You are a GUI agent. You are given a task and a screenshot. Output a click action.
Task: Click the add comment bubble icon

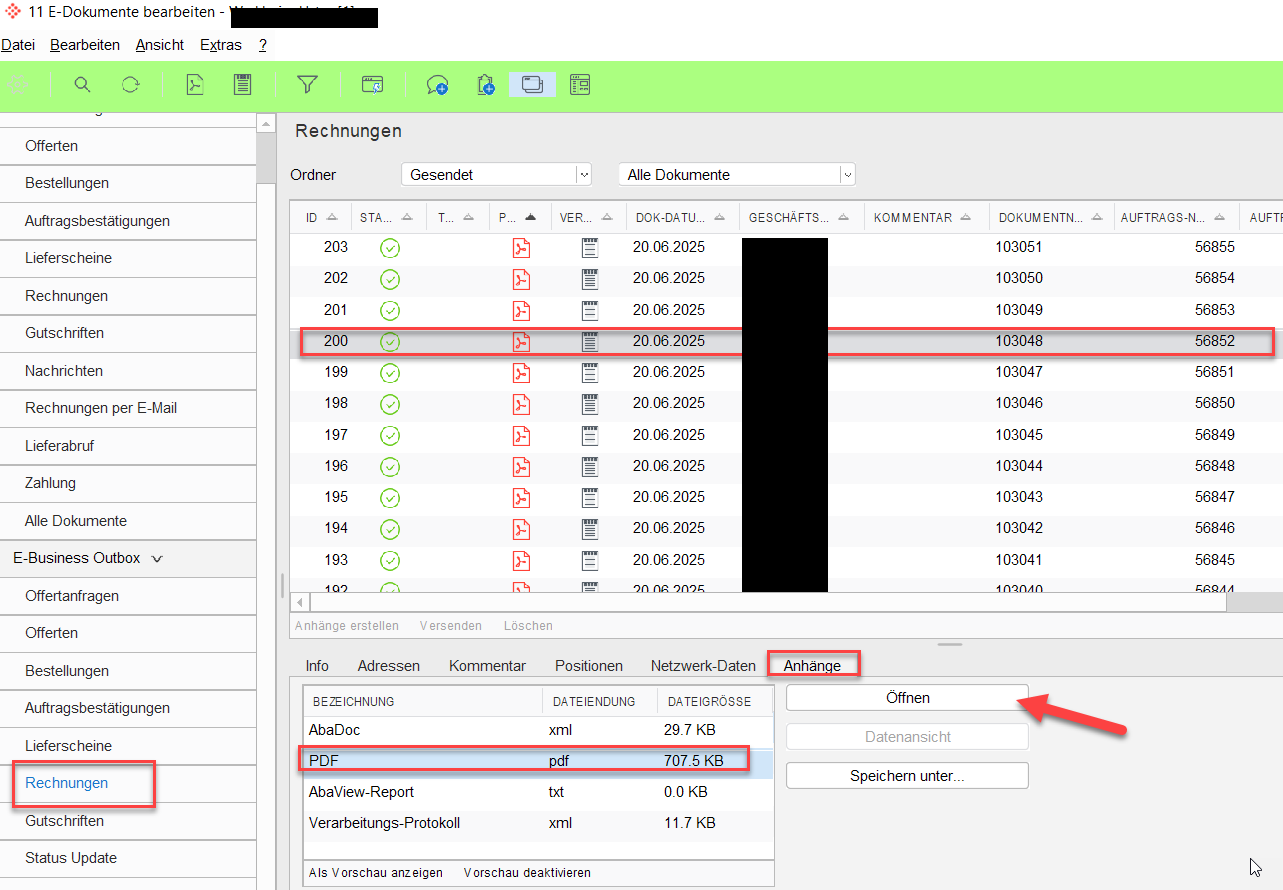(437, 85)
